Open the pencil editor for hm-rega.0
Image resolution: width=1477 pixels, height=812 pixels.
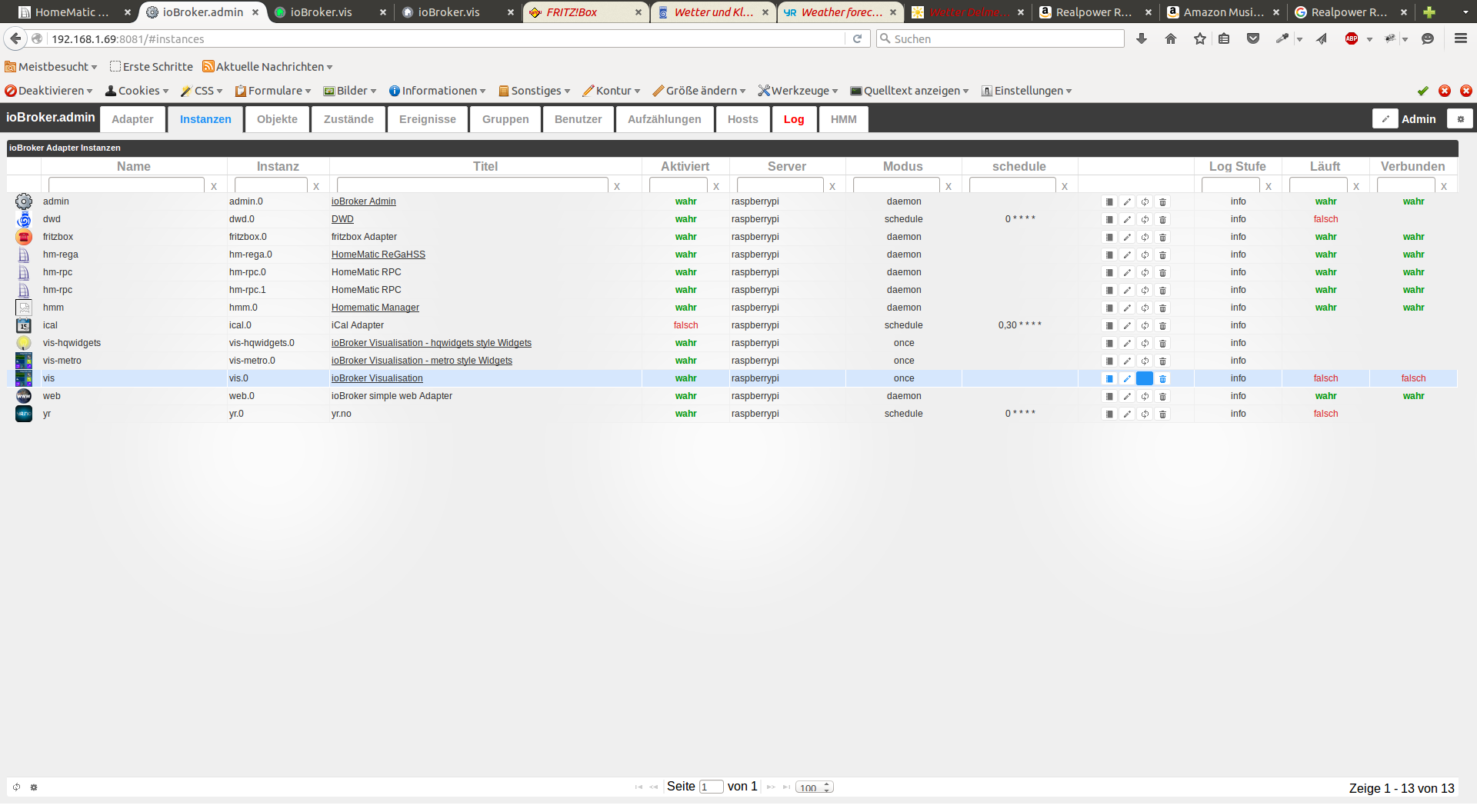click(1127, 255)
